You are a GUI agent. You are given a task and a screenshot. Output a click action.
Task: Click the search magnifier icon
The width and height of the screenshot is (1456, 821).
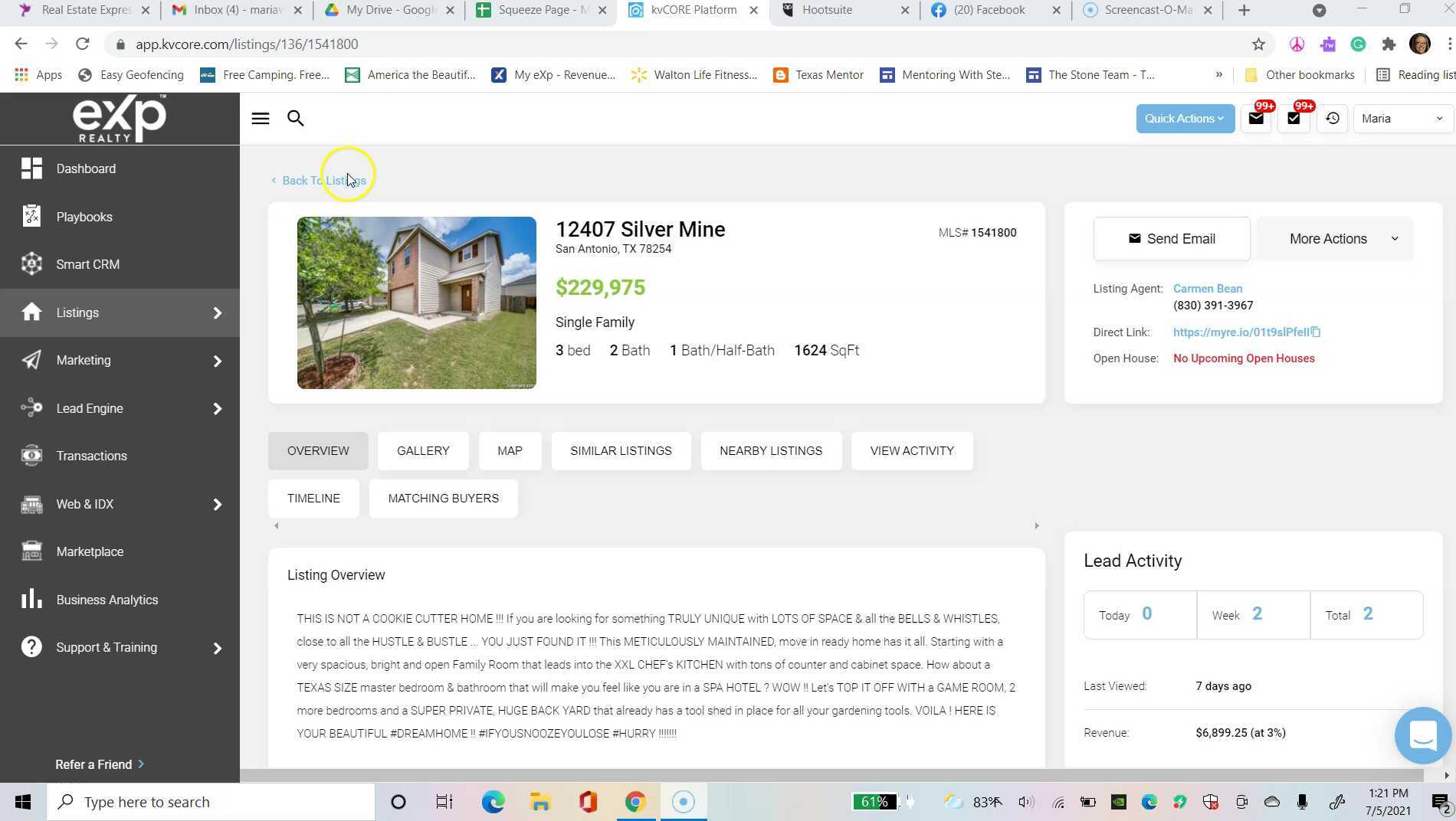tap(295, 118)
